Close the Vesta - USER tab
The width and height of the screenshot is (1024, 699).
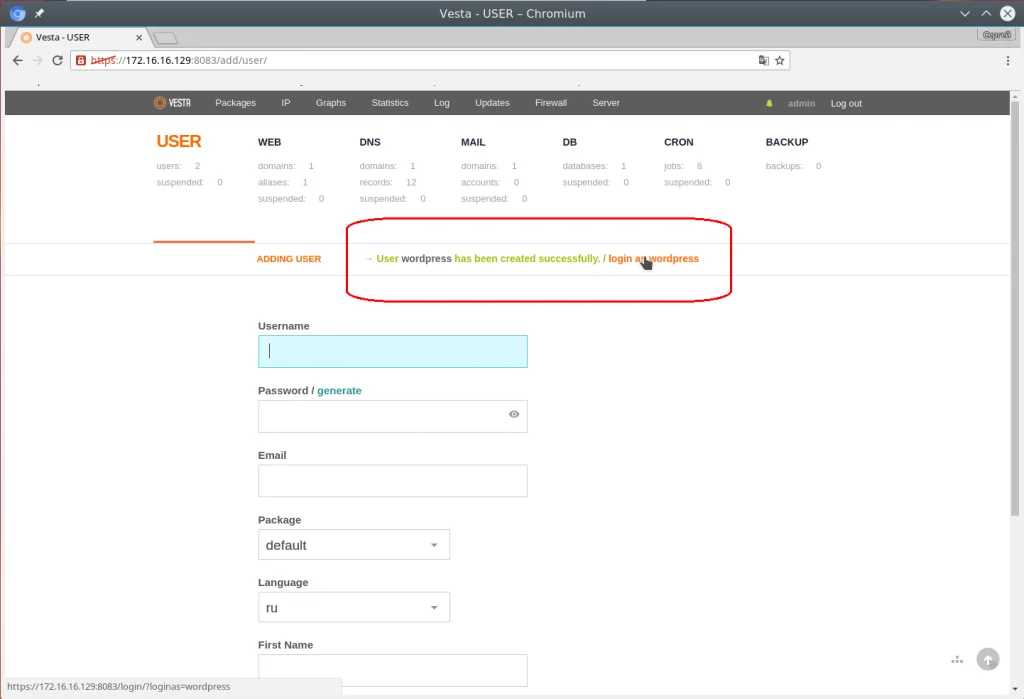tap(139, 38)
